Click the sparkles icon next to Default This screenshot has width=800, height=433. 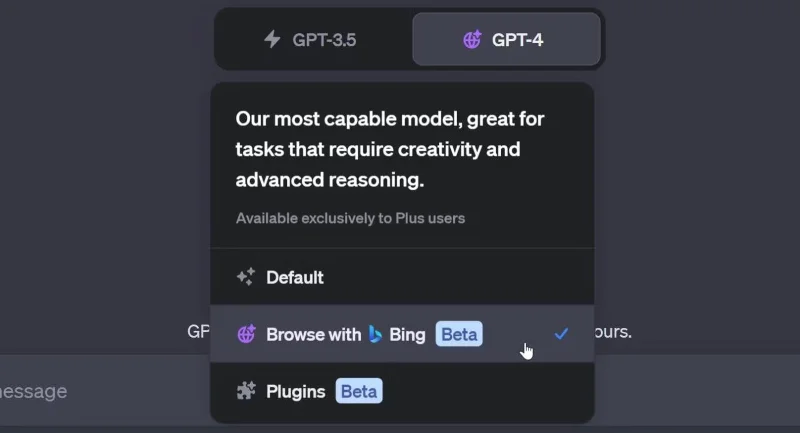[246, 277]
